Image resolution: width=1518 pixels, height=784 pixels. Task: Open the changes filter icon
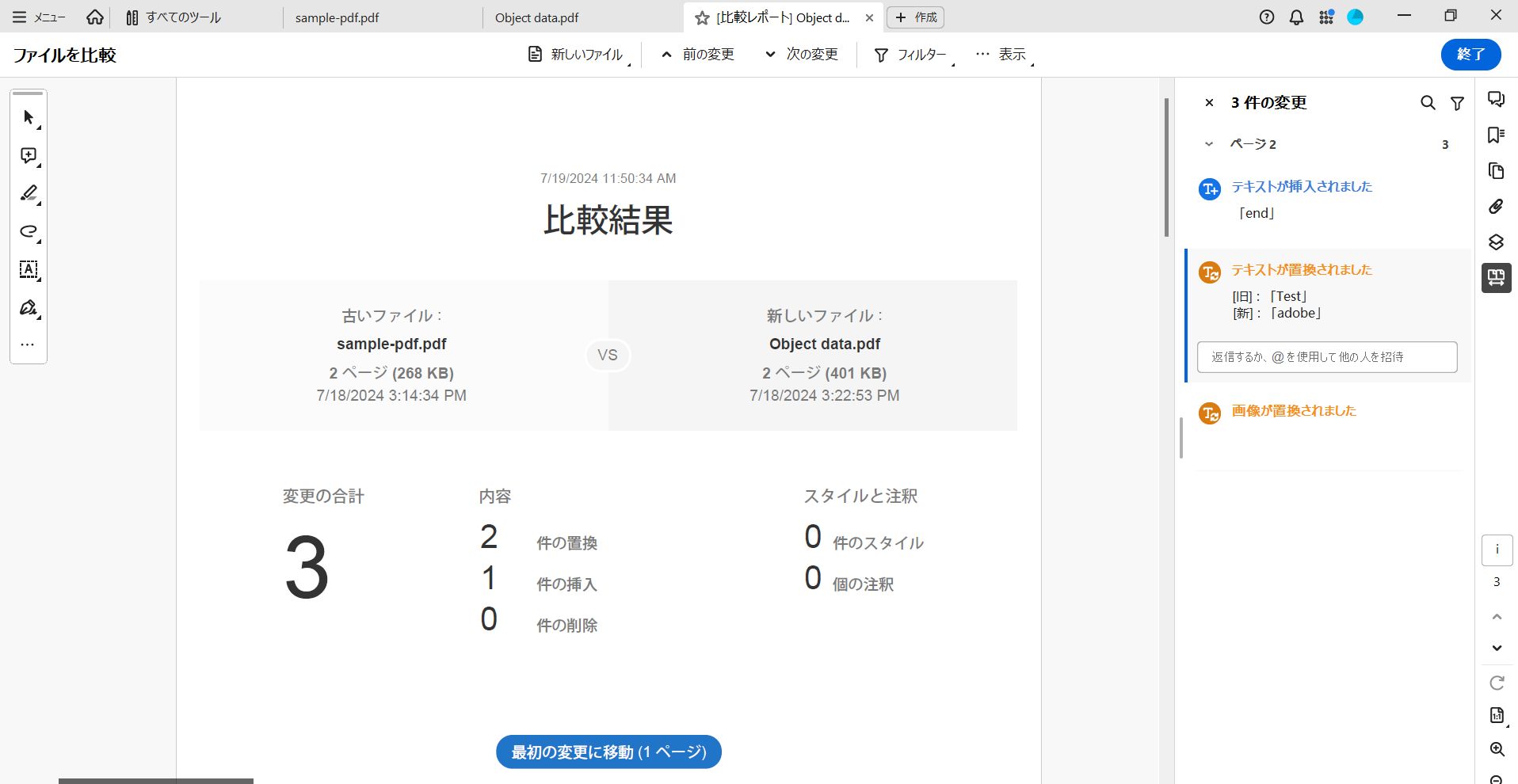[x=1457, y=103]
